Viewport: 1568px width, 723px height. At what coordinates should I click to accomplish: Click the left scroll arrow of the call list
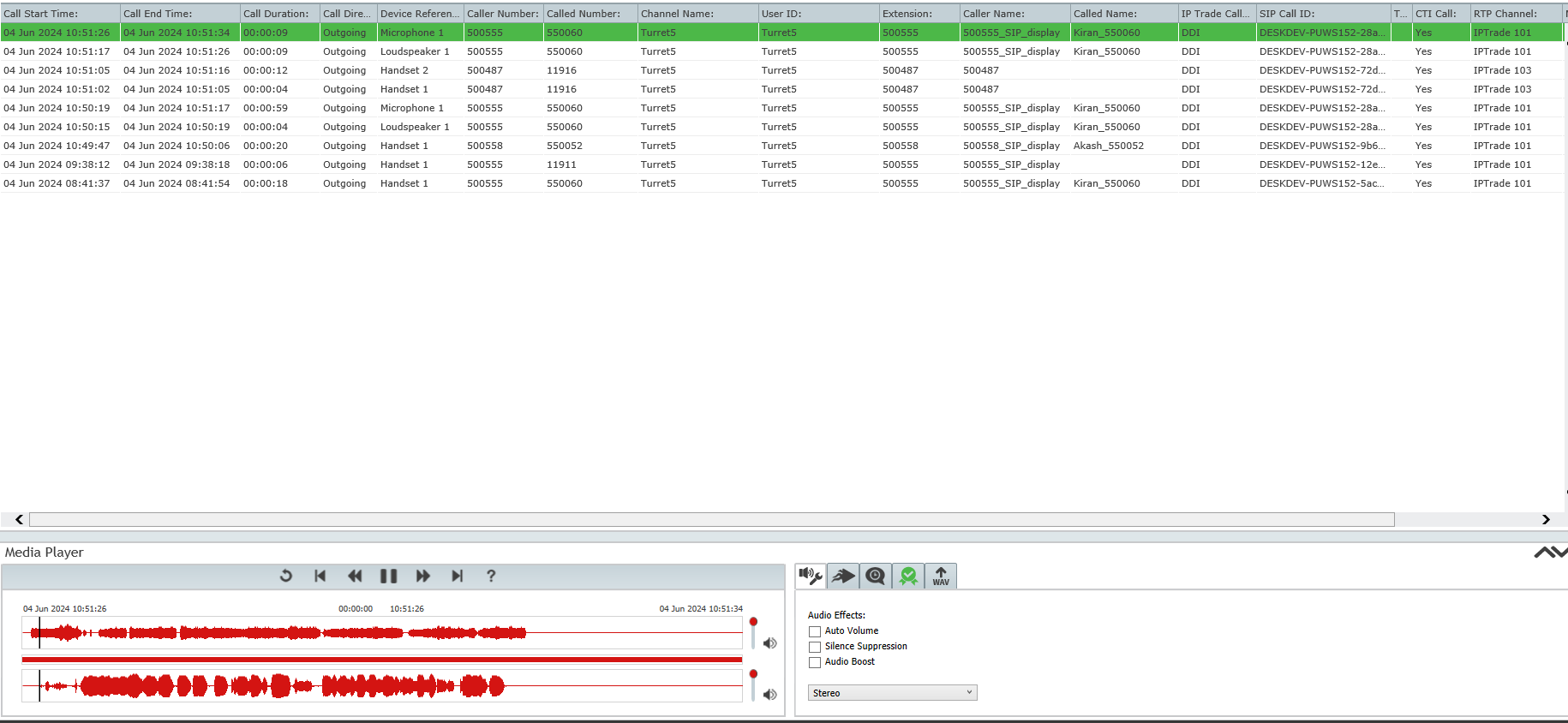[x=19, y=519]
